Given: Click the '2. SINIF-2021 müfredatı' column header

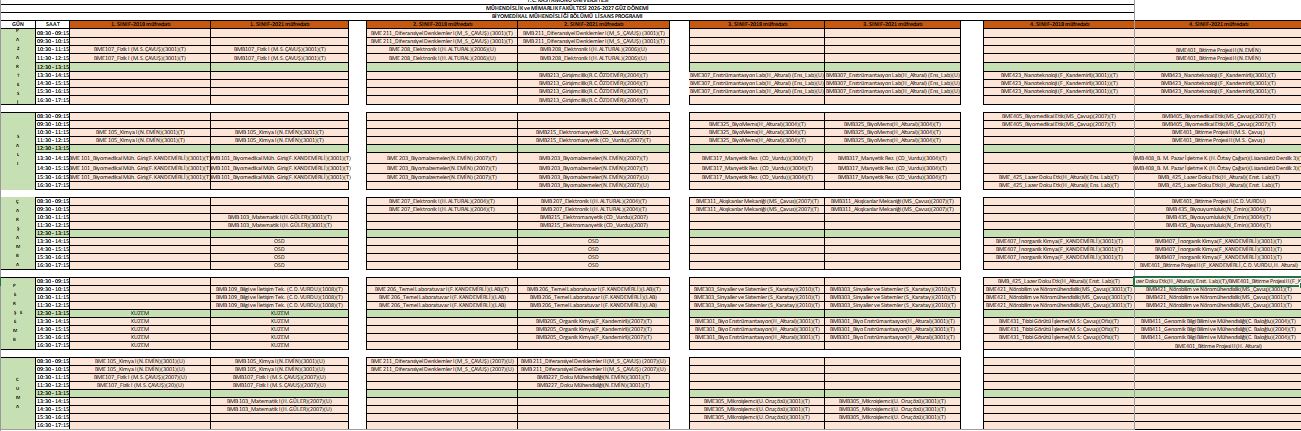Looking at the screenshot, I should pyautogui.click(x=593, y=22).
